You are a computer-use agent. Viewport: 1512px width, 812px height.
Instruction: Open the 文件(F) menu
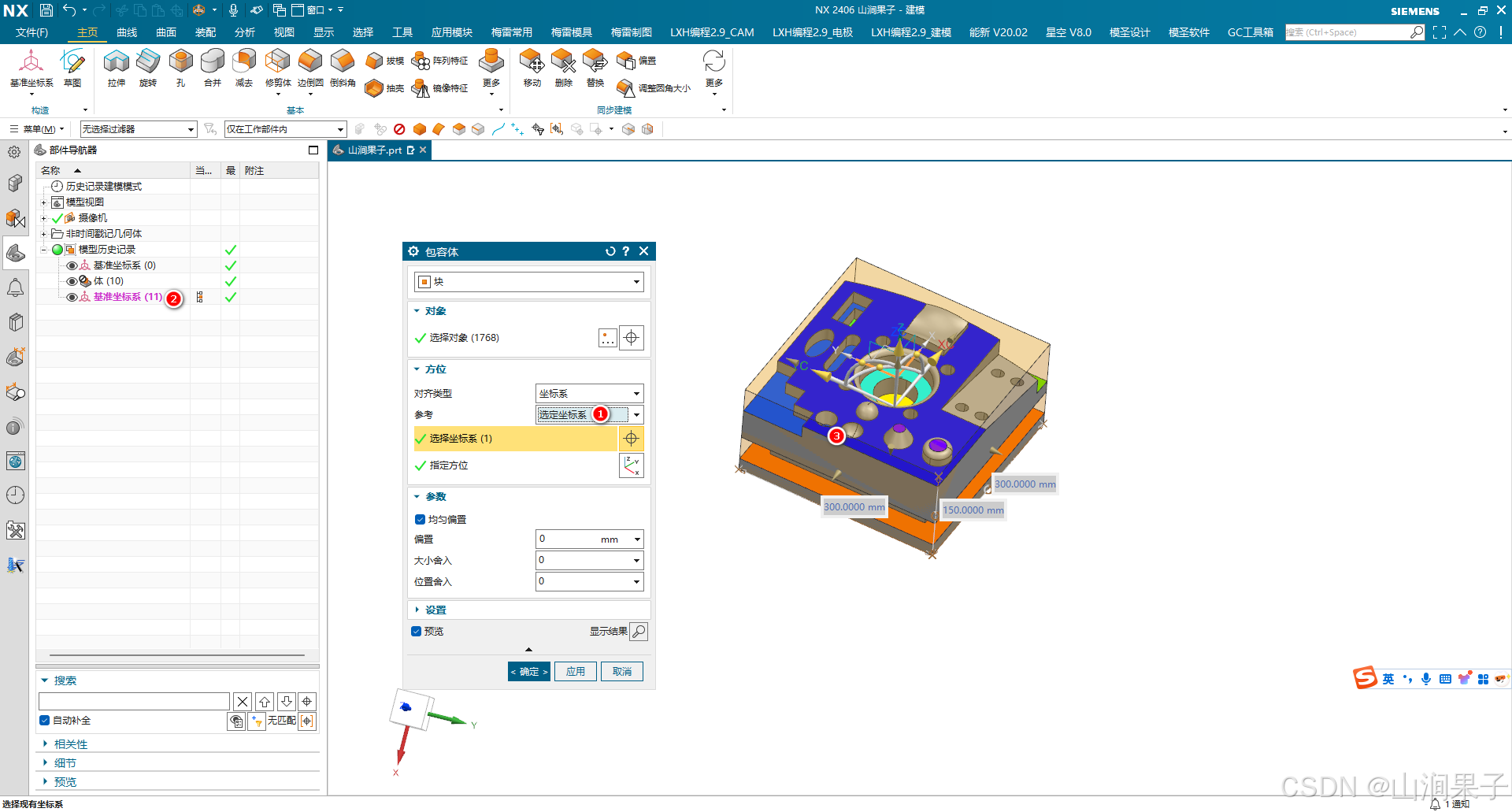31,32
